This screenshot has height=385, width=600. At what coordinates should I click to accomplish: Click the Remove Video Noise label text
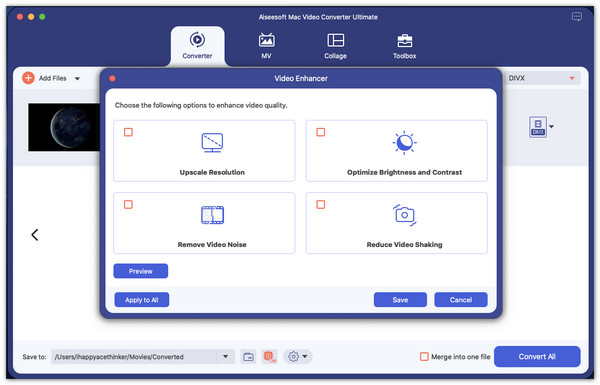click(212, 245)
